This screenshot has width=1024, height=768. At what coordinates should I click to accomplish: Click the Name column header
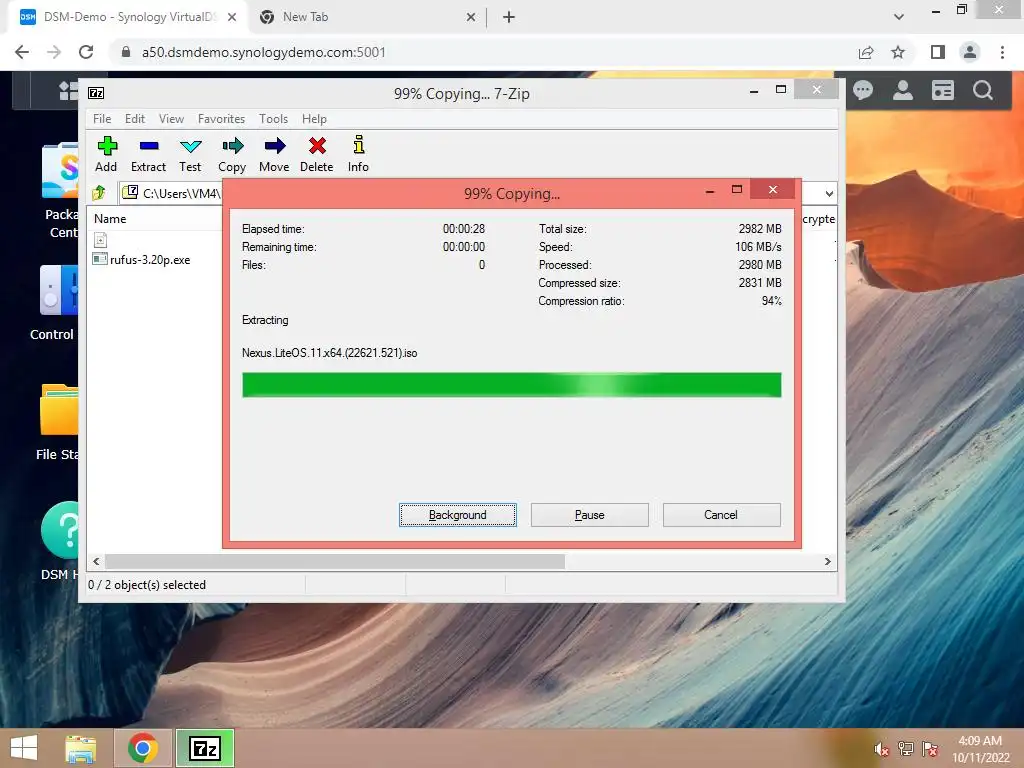pos(110,219)
